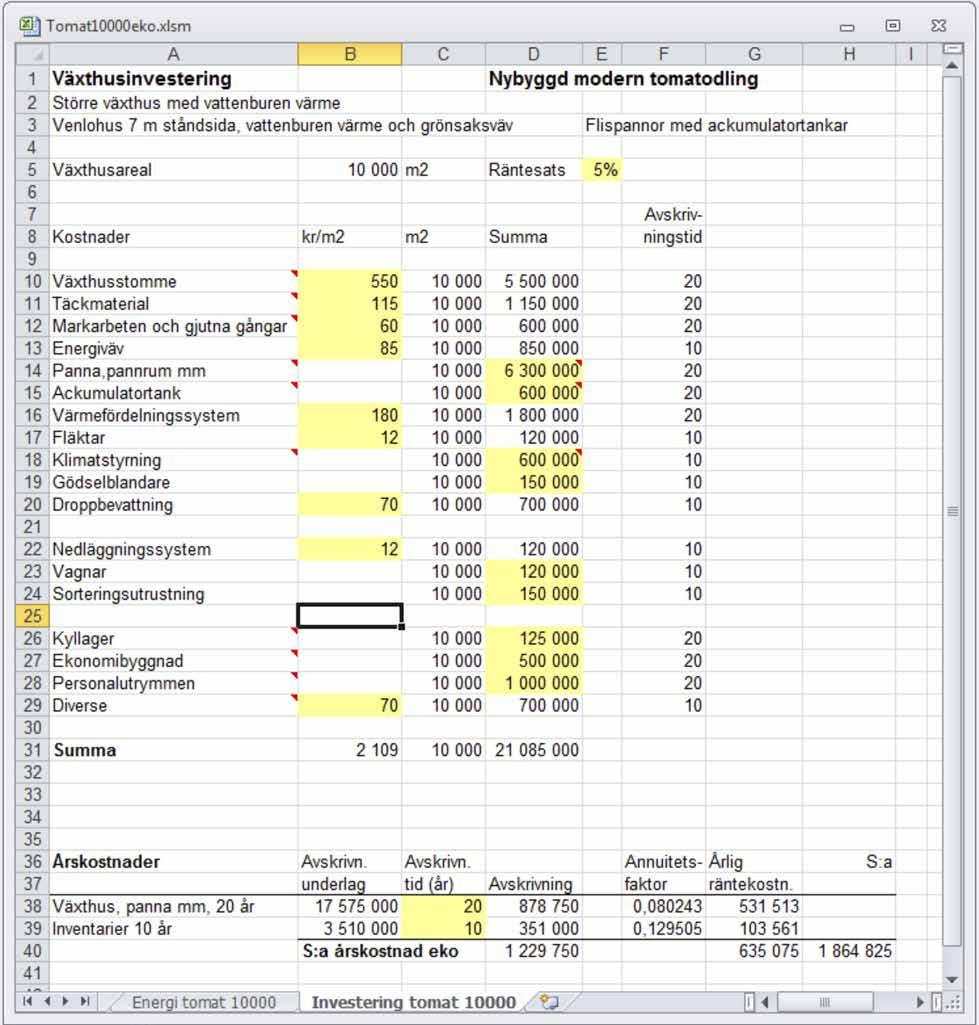979x1025 pixels.
Task: Click the Växthusareal label cell
Action: point(173,170)
